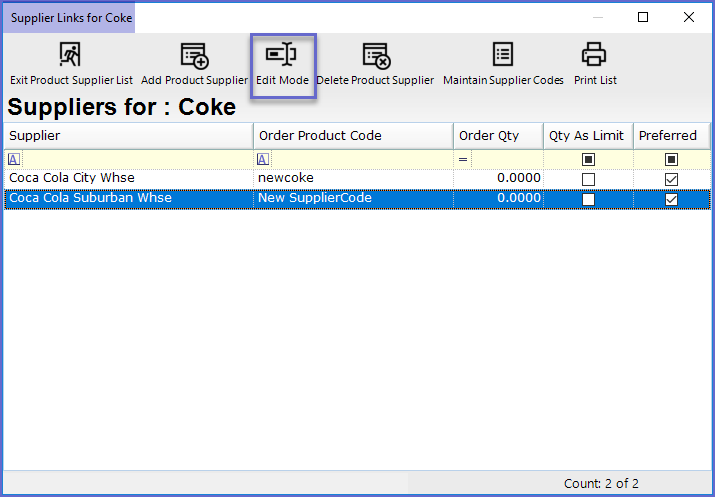This screenshot has height=497, width=715.
Task: Toggle Edit Mode in toolbar
Action: [x=282, y=56]
